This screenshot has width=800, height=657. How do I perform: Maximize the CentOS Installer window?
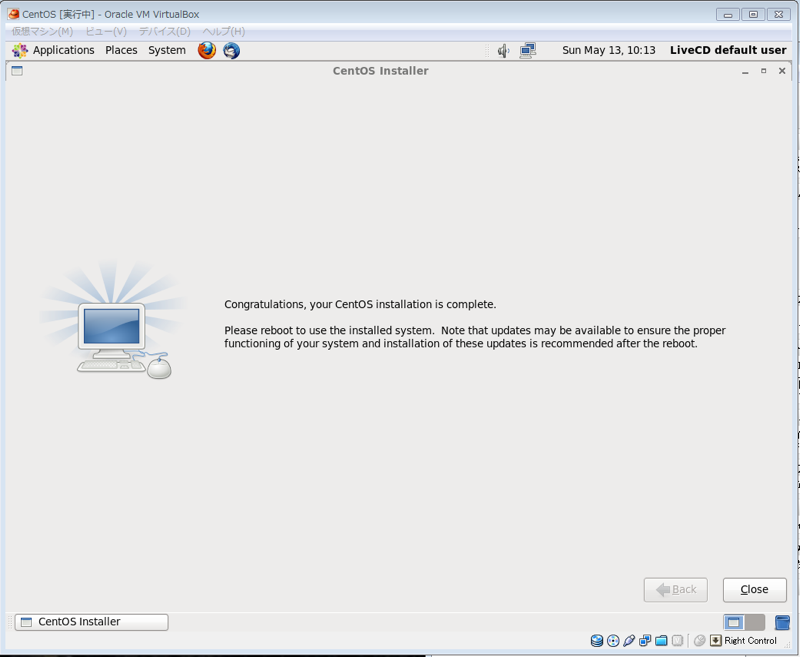click(764, 71)
